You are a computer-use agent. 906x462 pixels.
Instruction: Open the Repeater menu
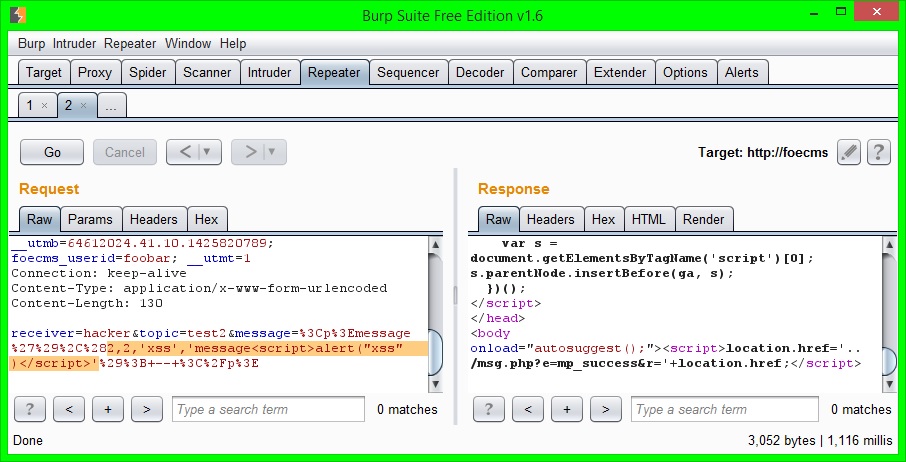130,44
